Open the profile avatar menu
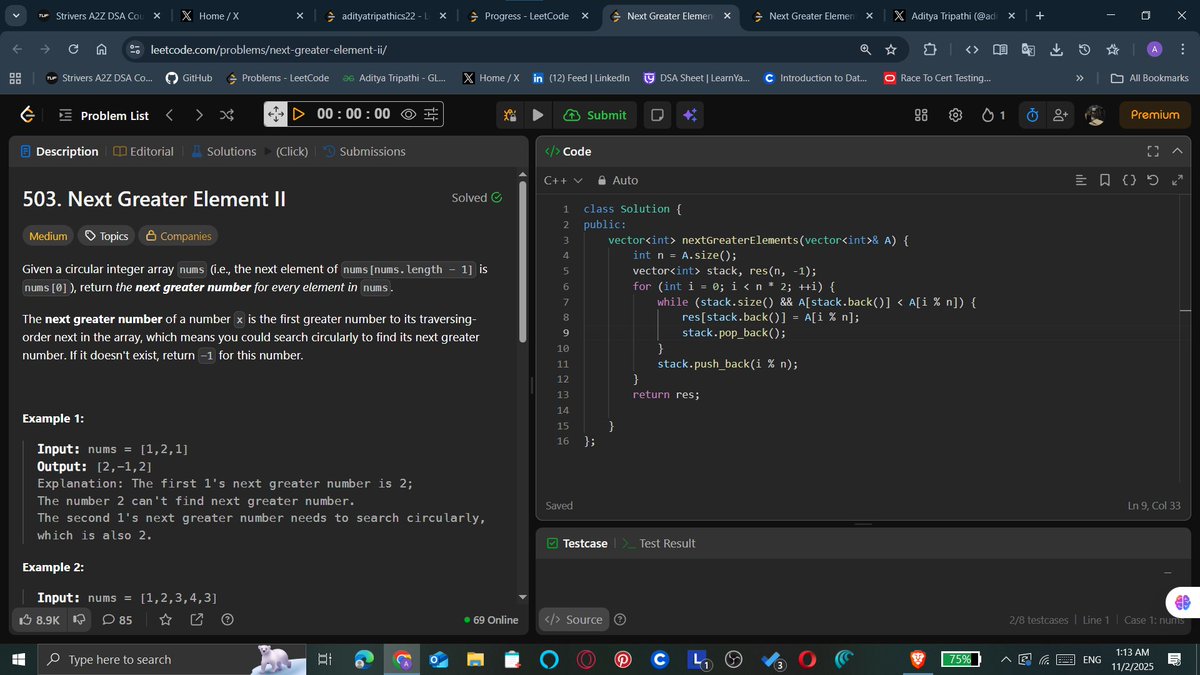1200x675 pixels. tap(1095, 115)
